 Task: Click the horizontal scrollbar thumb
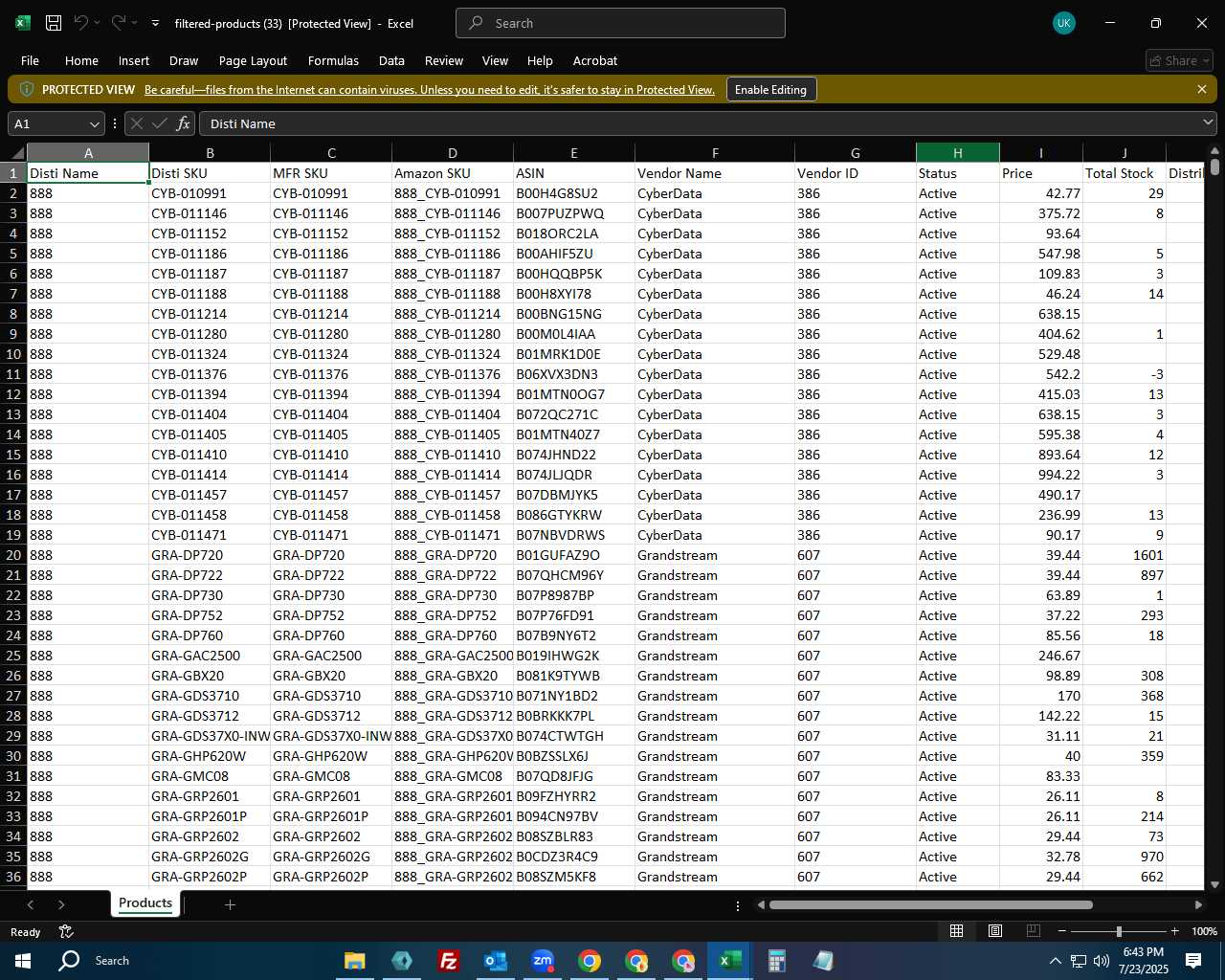click(930, 904)
